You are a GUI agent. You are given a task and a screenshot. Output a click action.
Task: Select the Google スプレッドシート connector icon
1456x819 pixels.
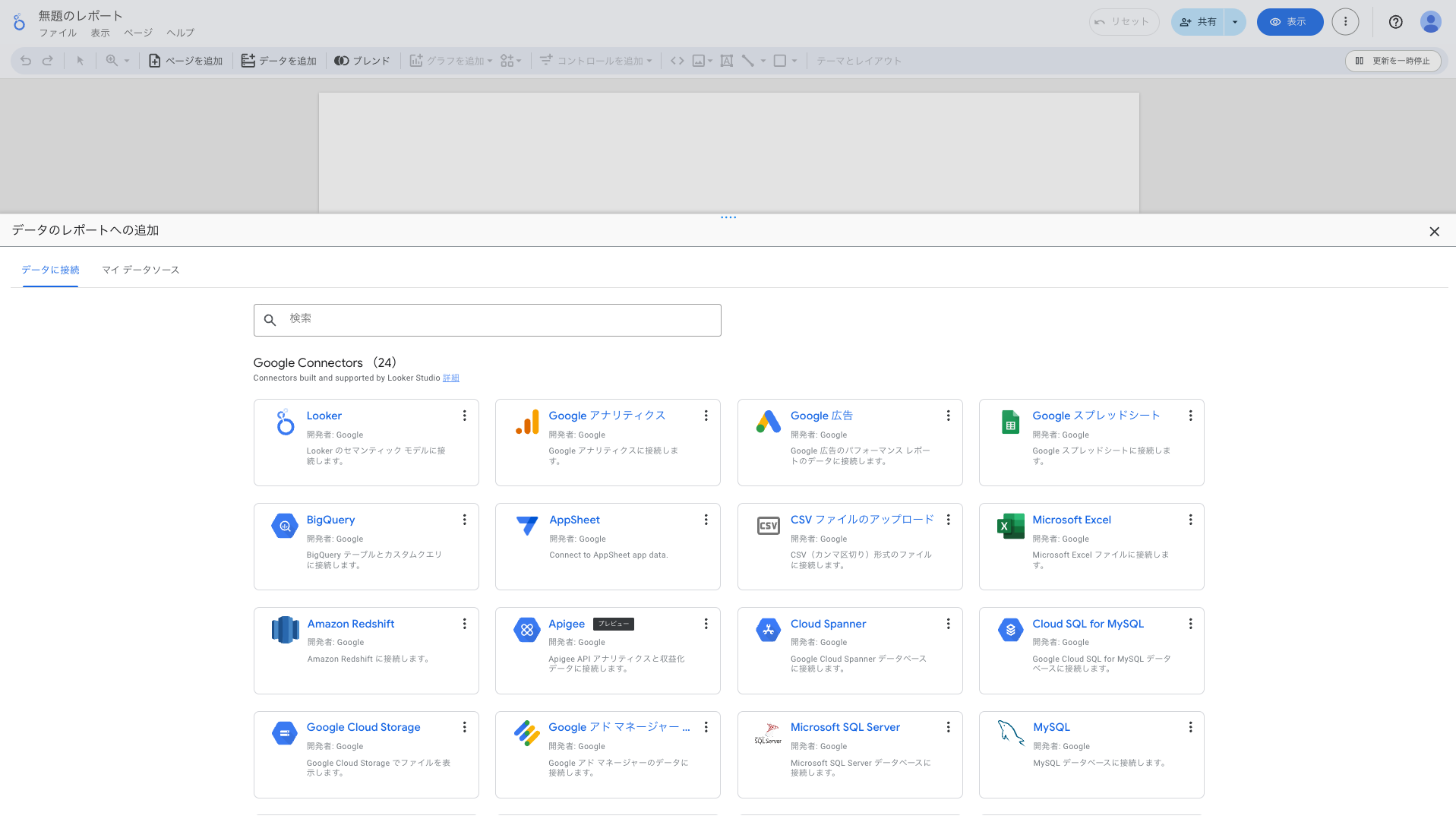click(x=1010, y=422)
